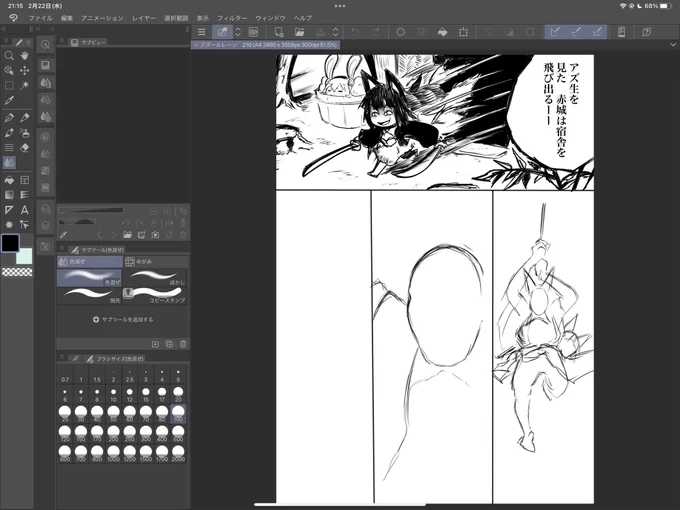Click the stepper arrows beside the edit mode icon

click(238, 32)
